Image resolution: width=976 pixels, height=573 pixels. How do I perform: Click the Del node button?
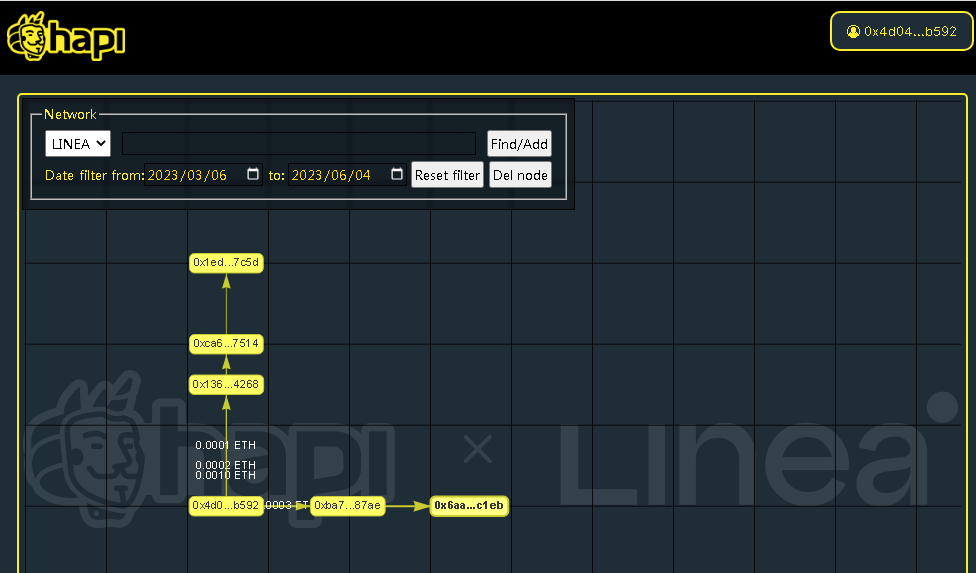pyautogui.click(x=520, y=175)
